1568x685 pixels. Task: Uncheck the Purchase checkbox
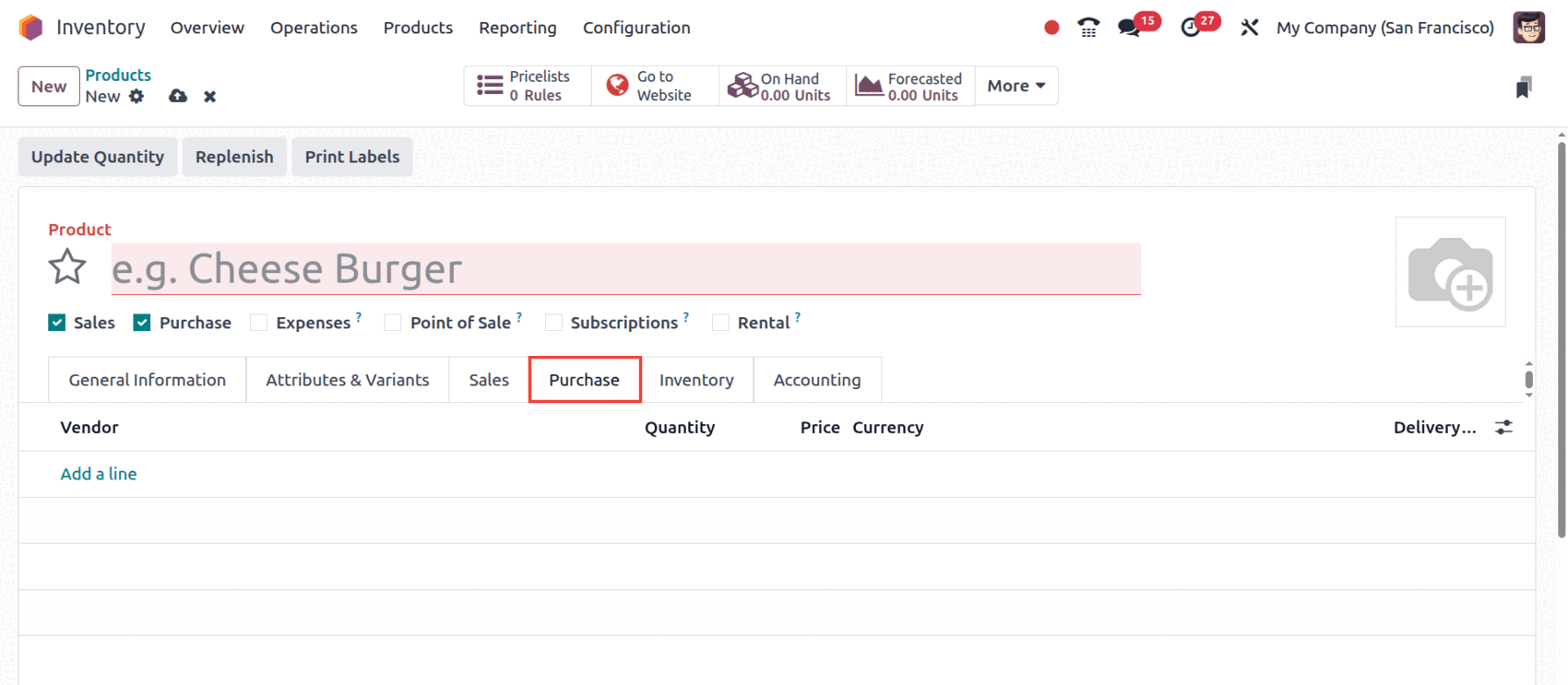(142, 323)
